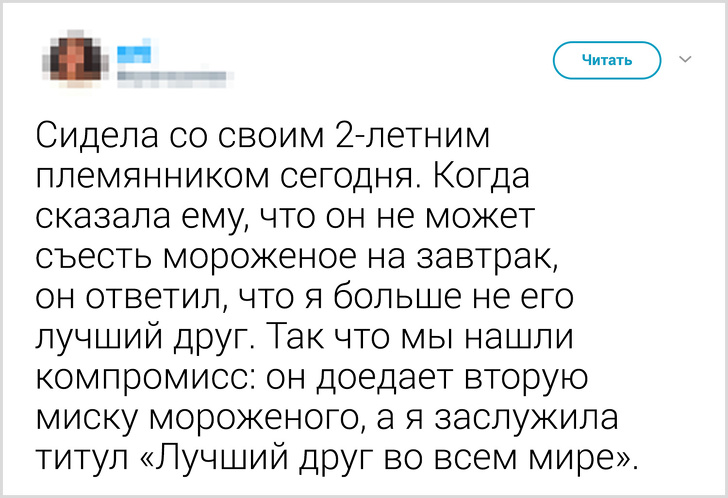This screenshot has width=728, height=498.
Task: Expand the tweet options chevron
Action: (x=686, y=60)
